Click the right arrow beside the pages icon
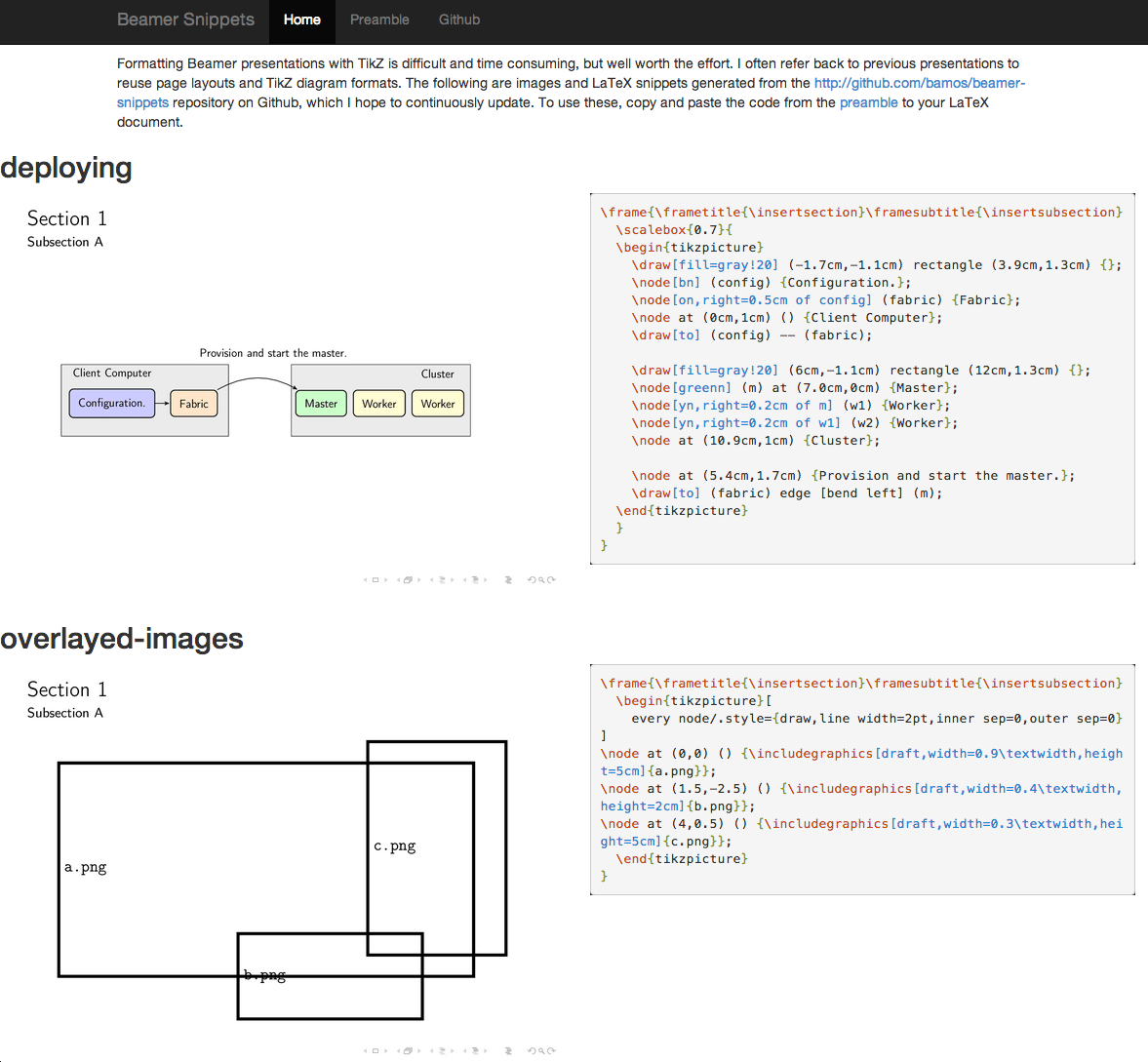 (419, 1050)
